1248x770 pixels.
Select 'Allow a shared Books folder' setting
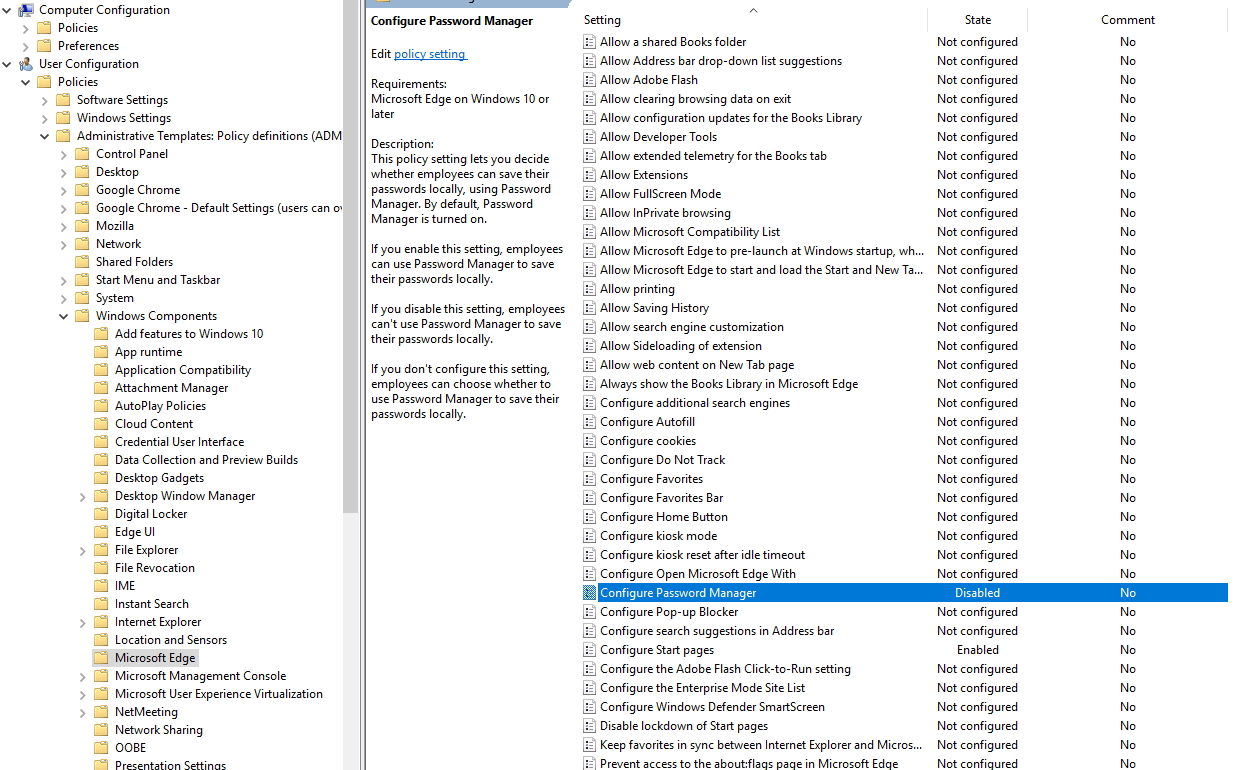click(x=673, y=42)
